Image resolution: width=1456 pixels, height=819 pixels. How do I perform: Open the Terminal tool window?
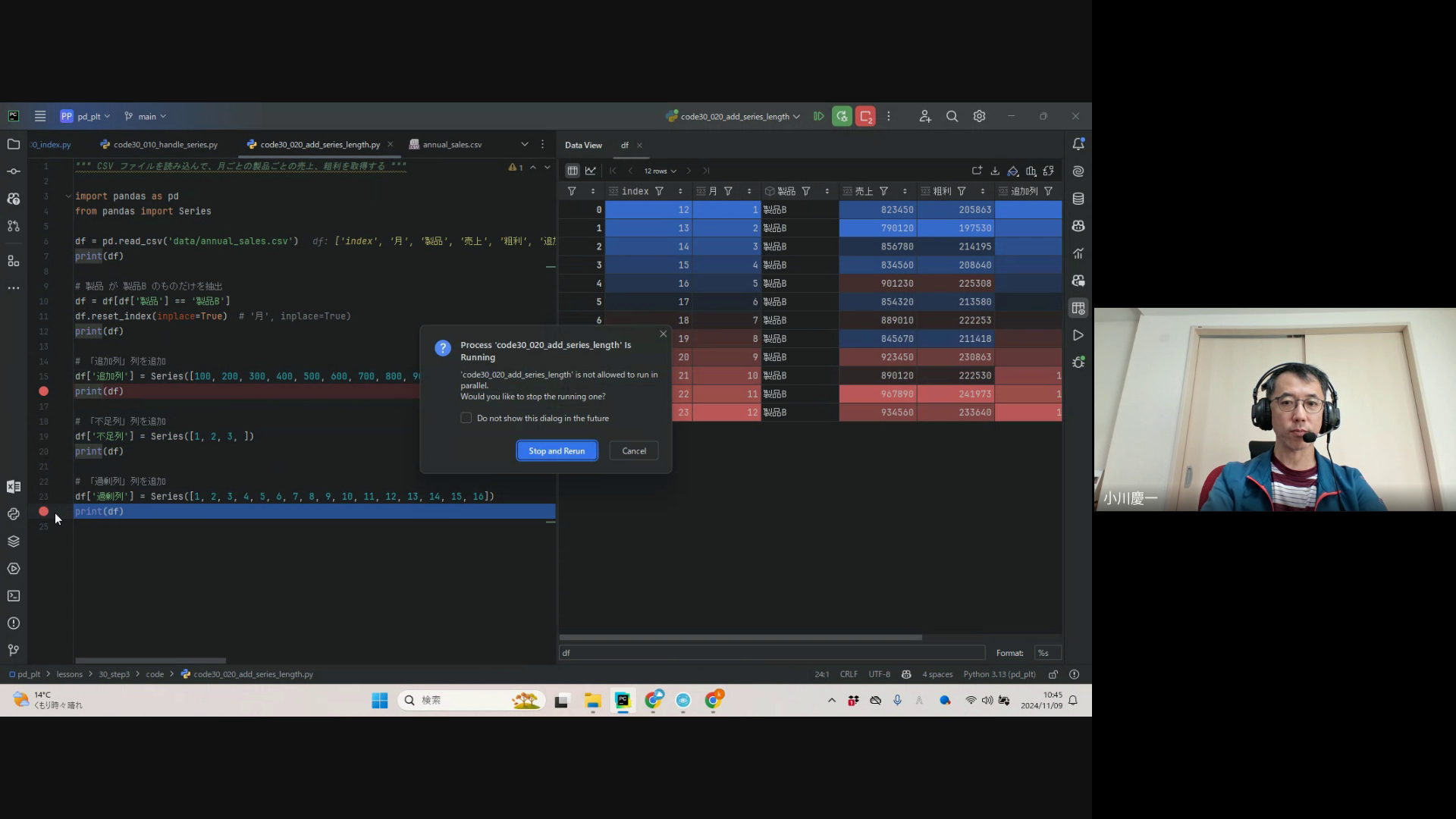(x=14, y=596)
